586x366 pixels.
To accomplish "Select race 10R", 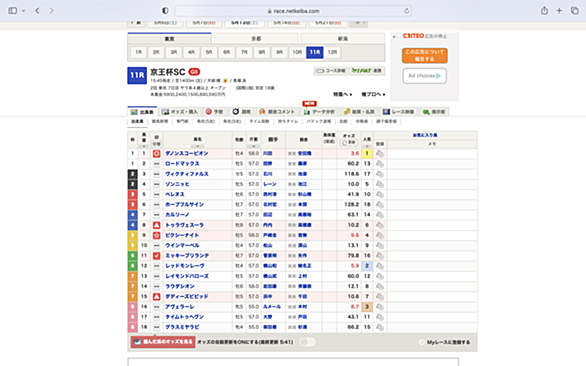I will click(297, 52).
